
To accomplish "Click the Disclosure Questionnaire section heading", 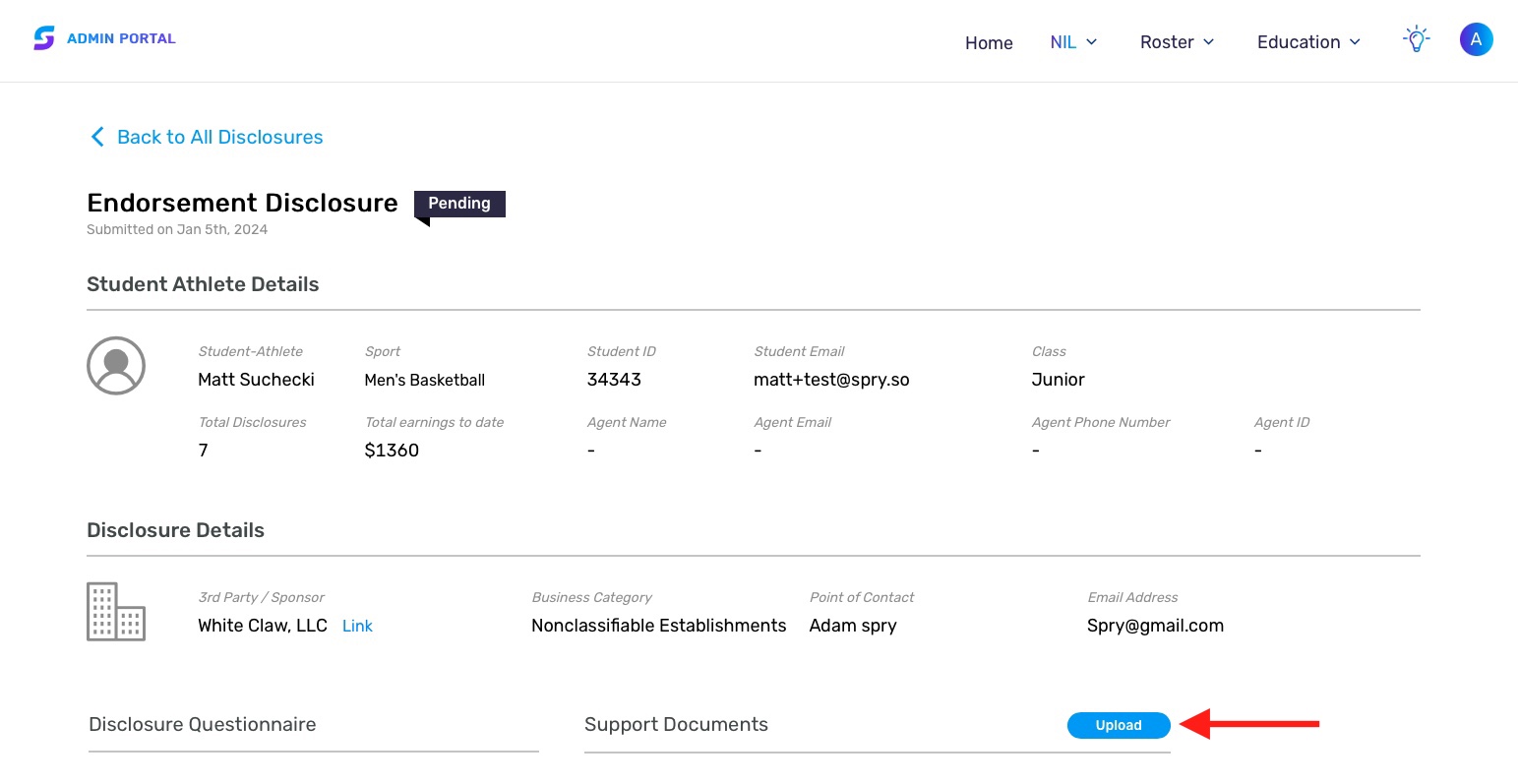I will tap(203, 724).
